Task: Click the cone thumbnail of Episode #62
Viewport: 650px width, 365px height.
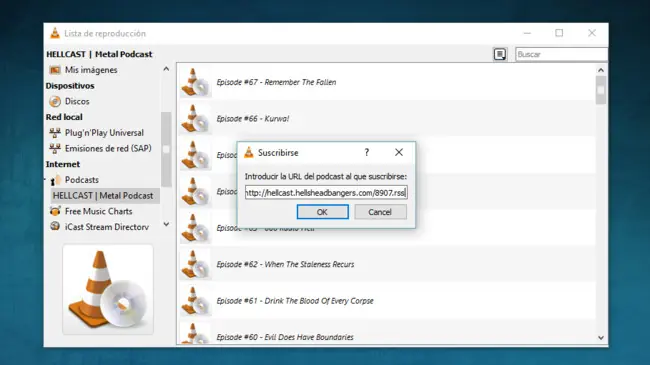Action: point(196,264)
